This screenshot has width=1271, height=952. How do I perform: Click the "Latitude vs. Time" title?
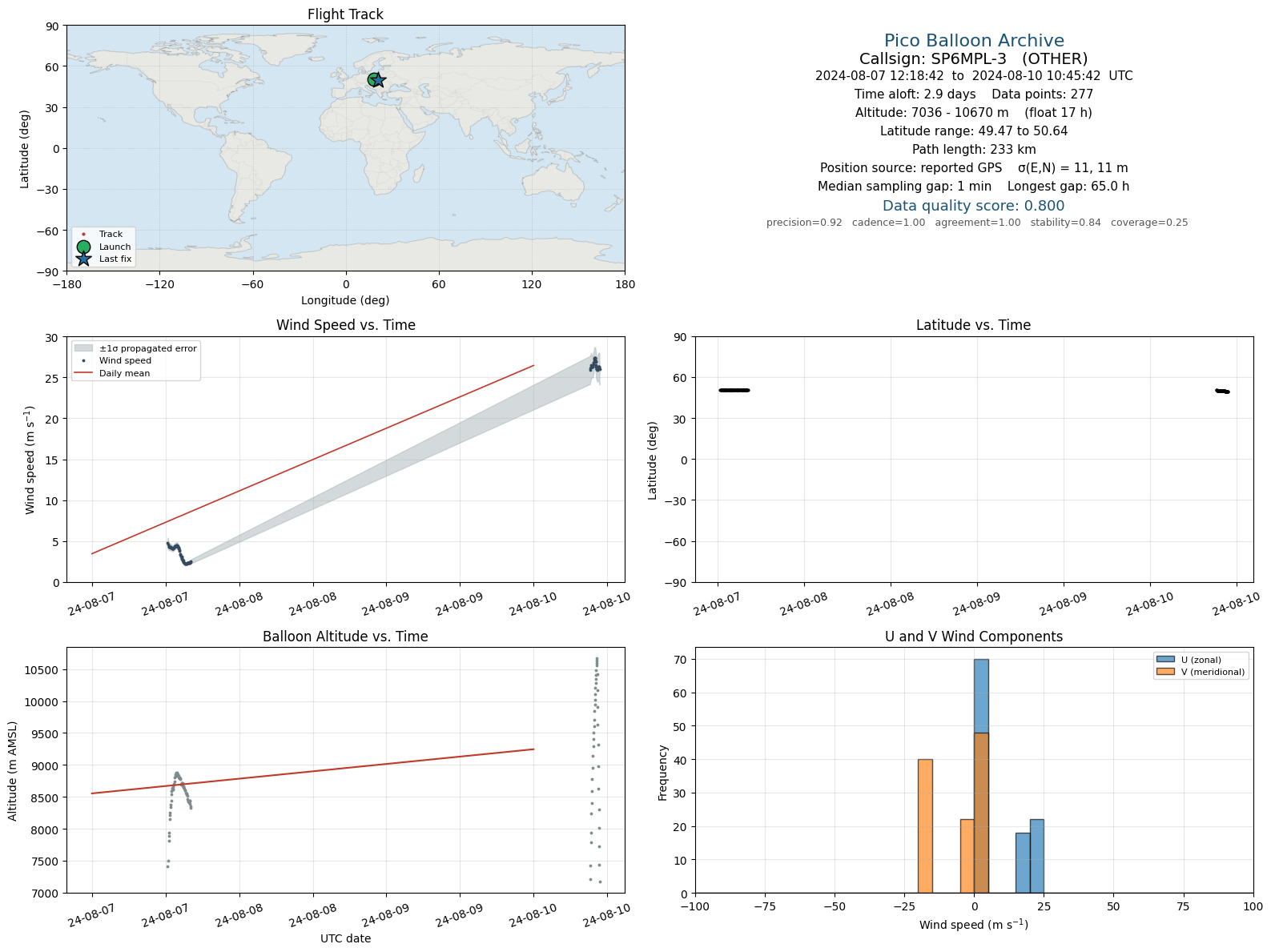973,325
